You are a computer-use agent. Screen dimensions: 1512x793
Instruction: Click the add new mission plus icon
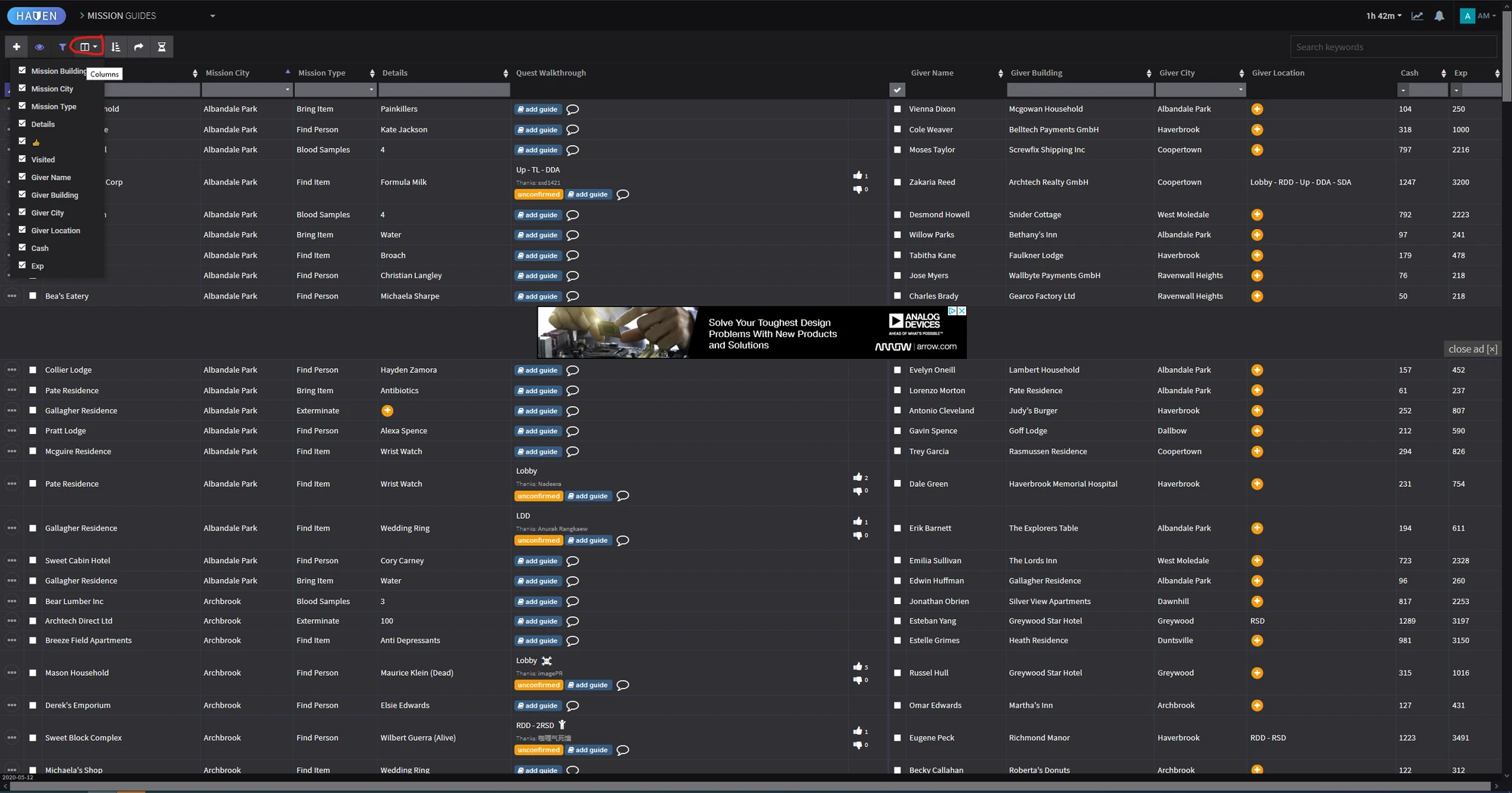tap(16, 46)
